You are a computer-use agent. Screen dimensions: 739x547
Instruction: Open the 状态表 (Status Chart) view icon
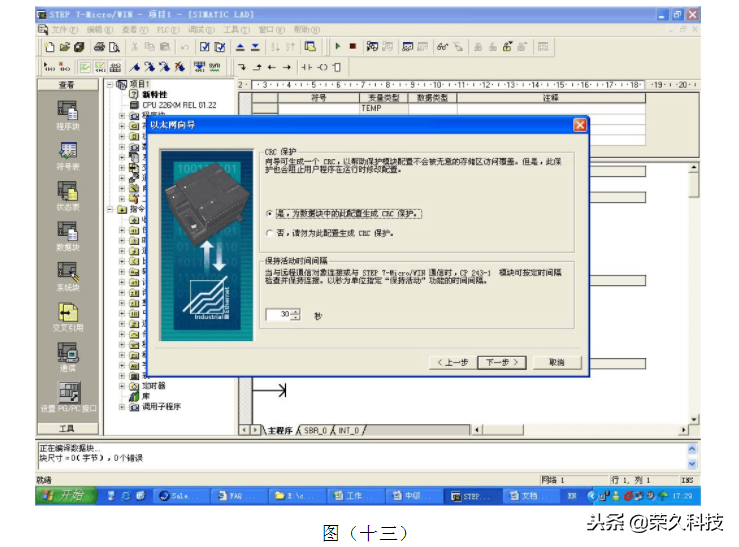(68, 193)
